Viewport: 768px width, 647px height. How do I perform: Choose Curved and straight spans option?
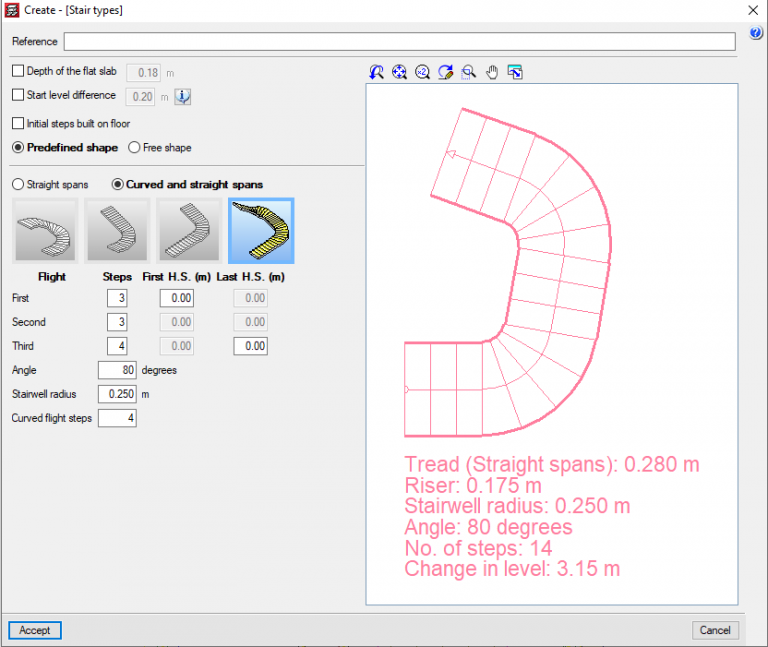pyautogui.click(x=118, y=184)
